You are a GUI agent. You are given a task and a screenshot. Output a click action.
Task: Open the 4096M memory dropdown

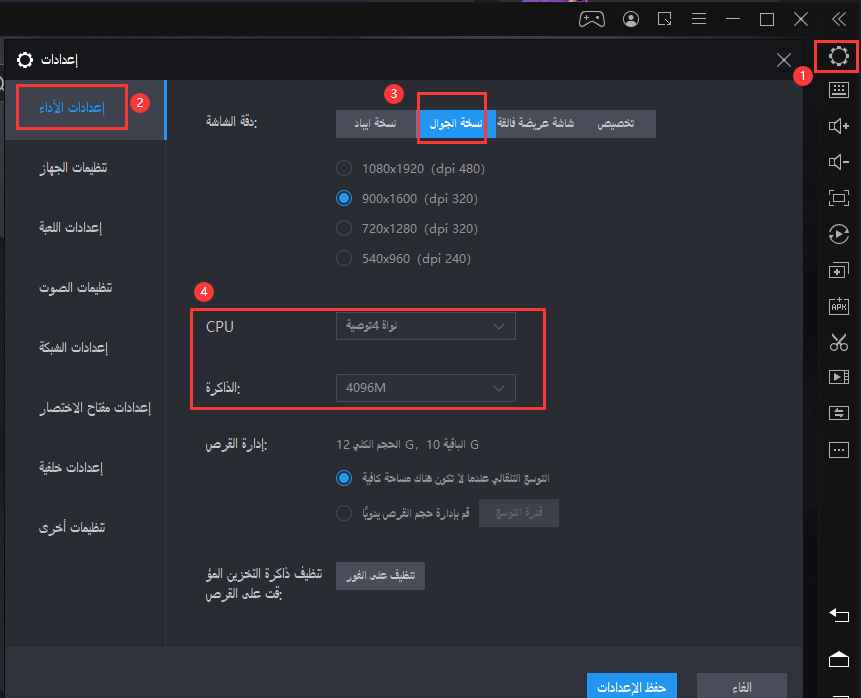(x=425, y=388)
